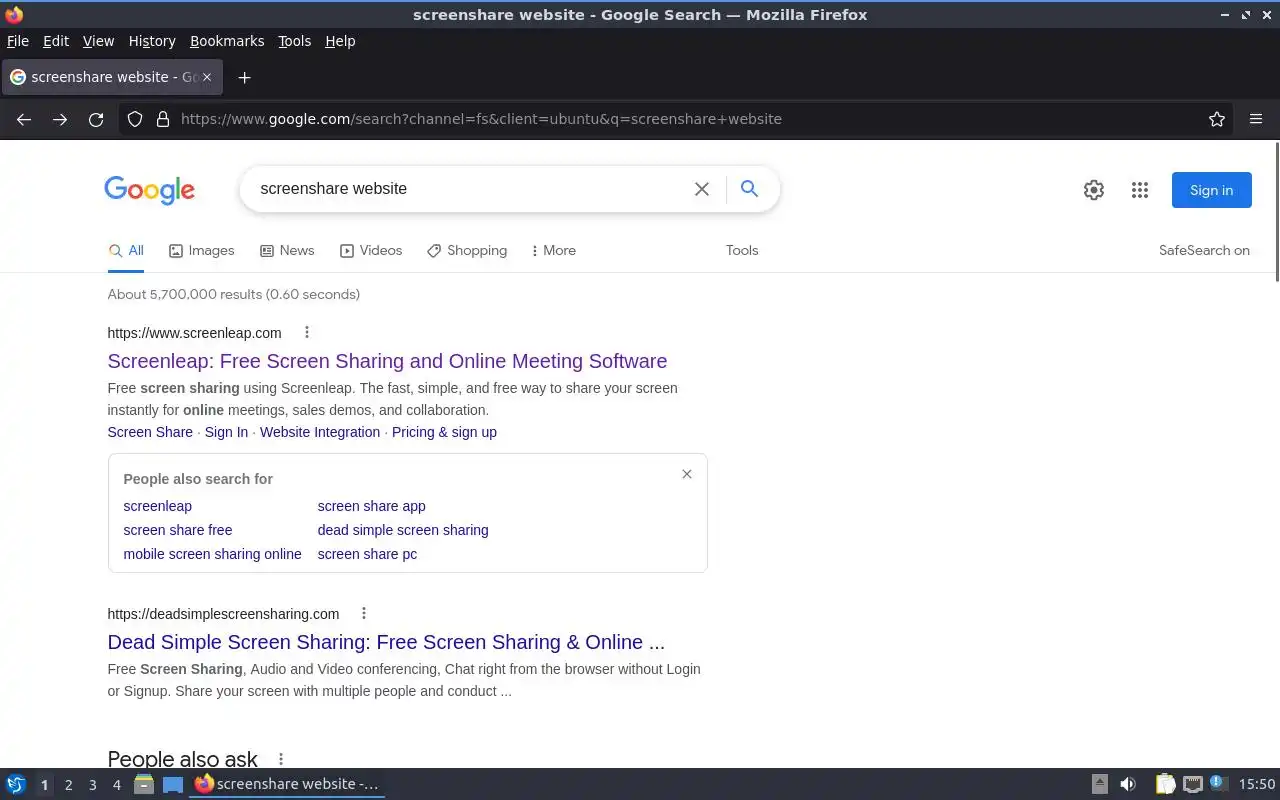1280x800 pixels.
Task: Switch to workspace 2 in taskbar
Action: click(68, 785)
